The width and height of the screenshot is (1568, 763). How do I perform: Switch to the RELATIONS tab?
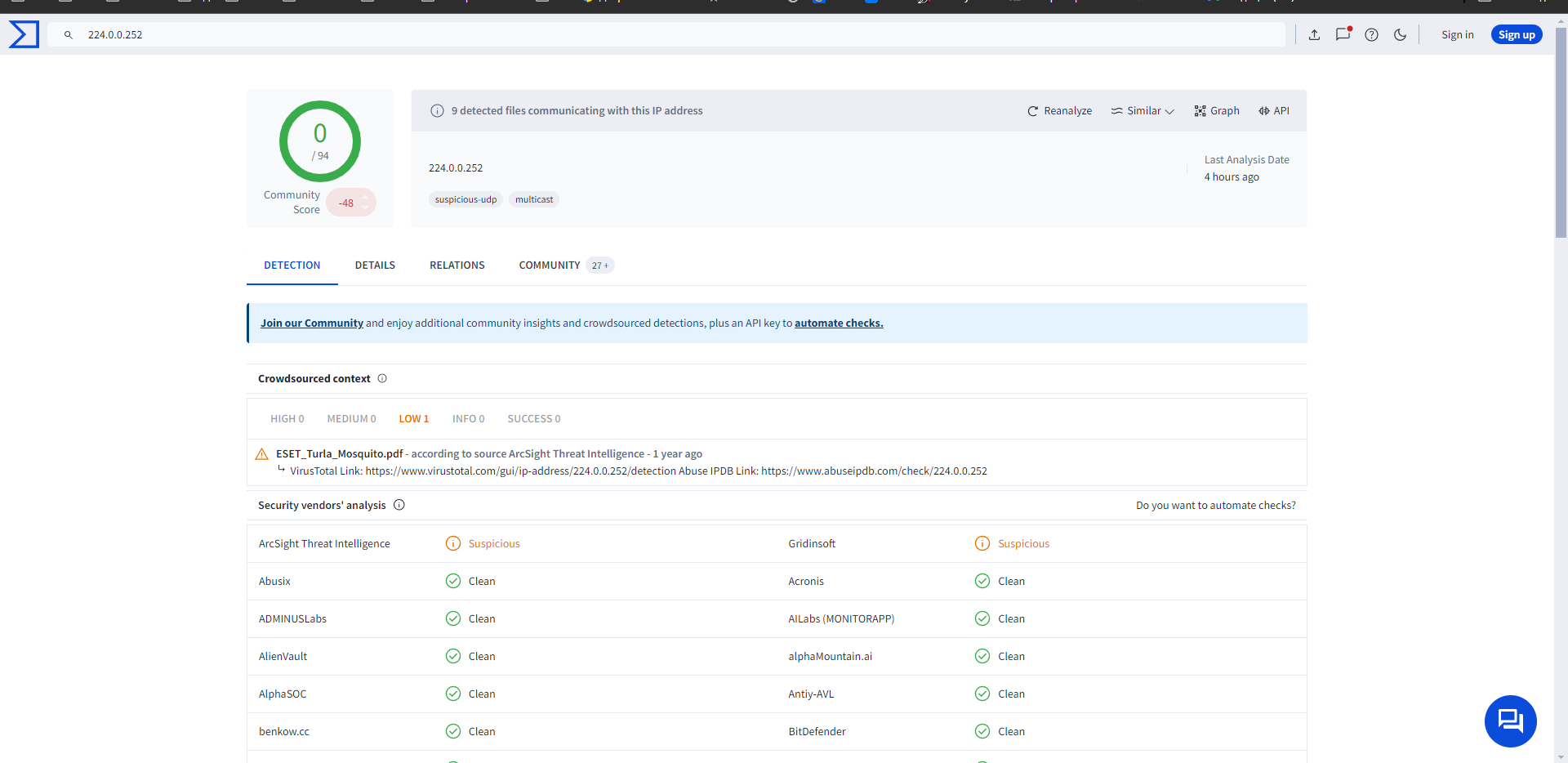pyautogui.click(x=457, y=265)
